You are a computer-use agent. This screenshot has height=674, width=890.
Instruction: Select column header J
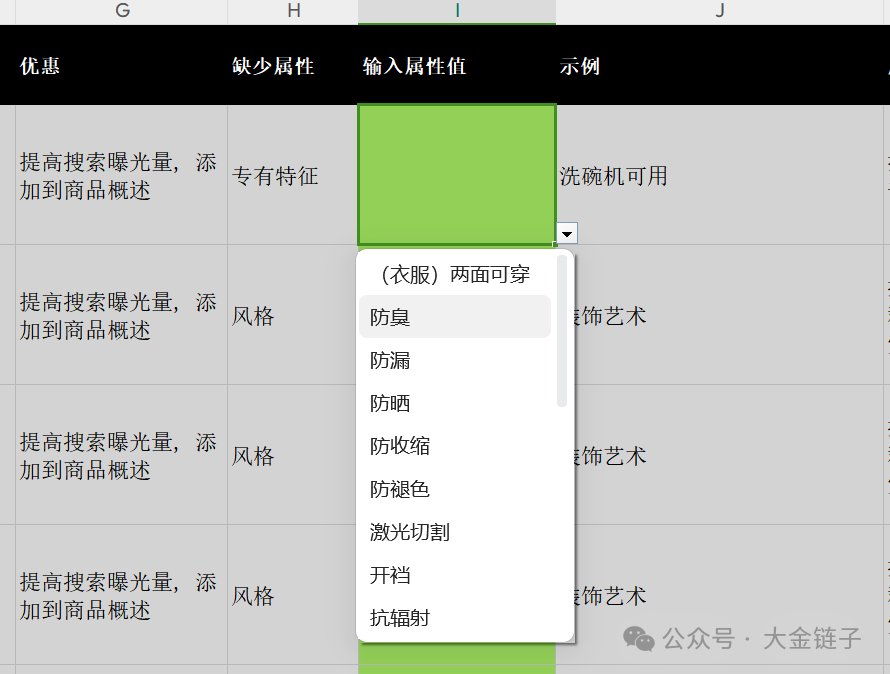click(719, 12)
